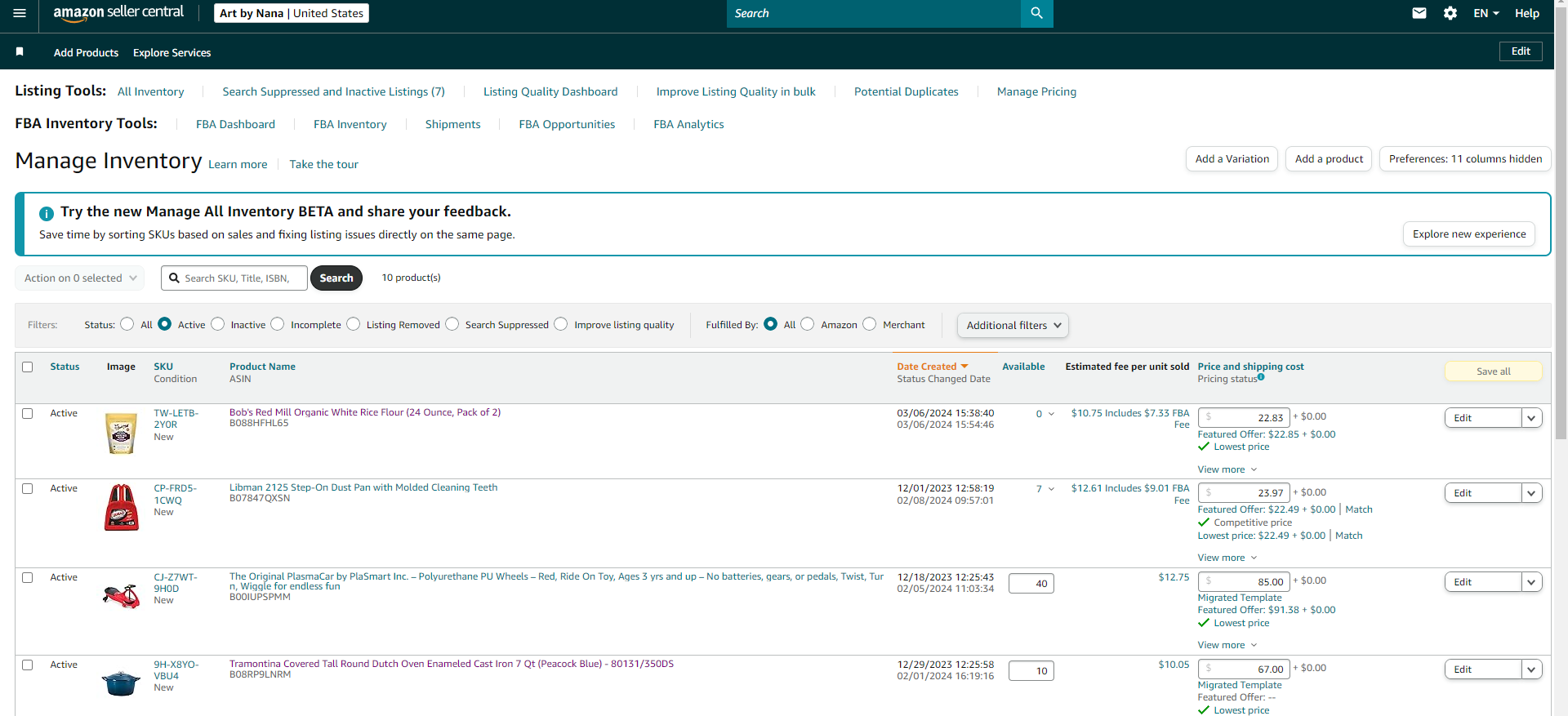The width and height of the screenshot is (1568, 716).
Task: Open Edit dropdown arrow for PlasmaCar row
Action: click(x=1532, y=582)
